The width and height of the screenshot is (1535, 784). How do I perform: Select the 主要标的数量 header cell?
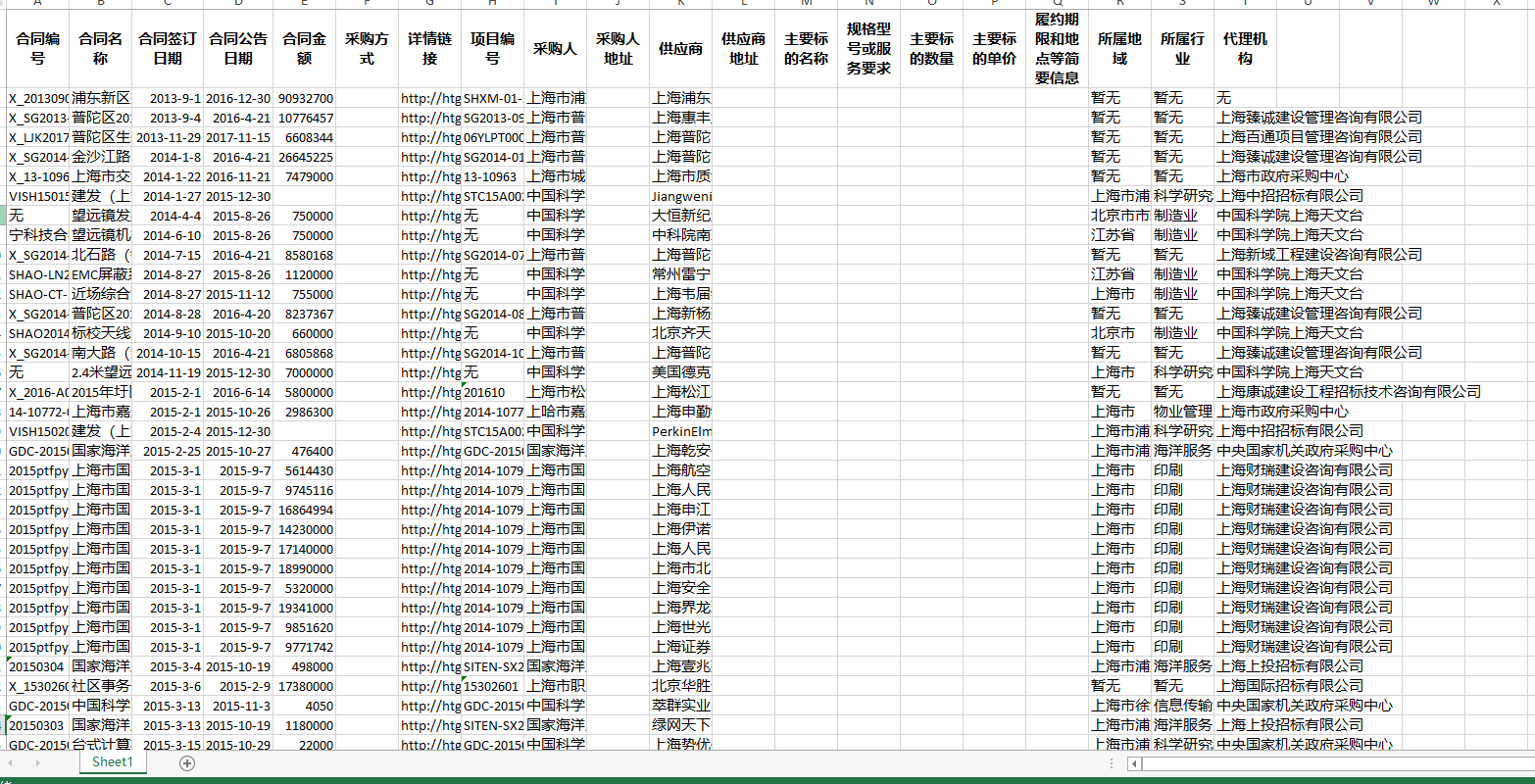[x=932, y=49]
